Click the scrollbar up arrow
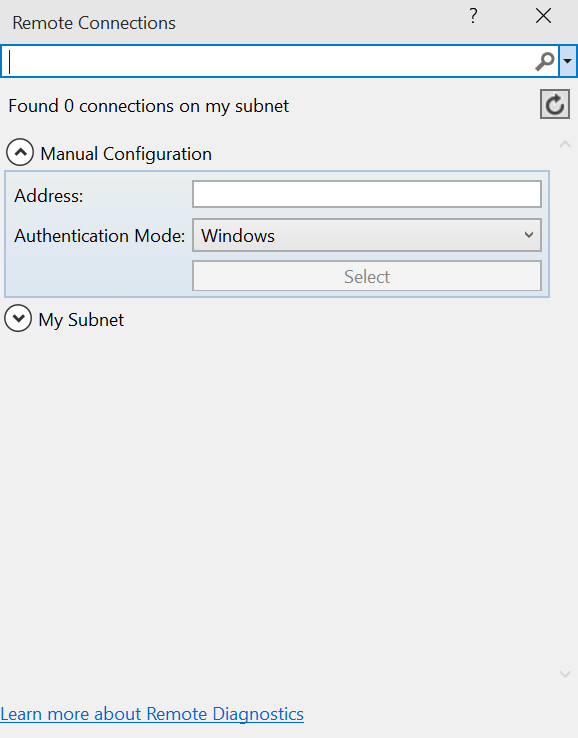 565,144
